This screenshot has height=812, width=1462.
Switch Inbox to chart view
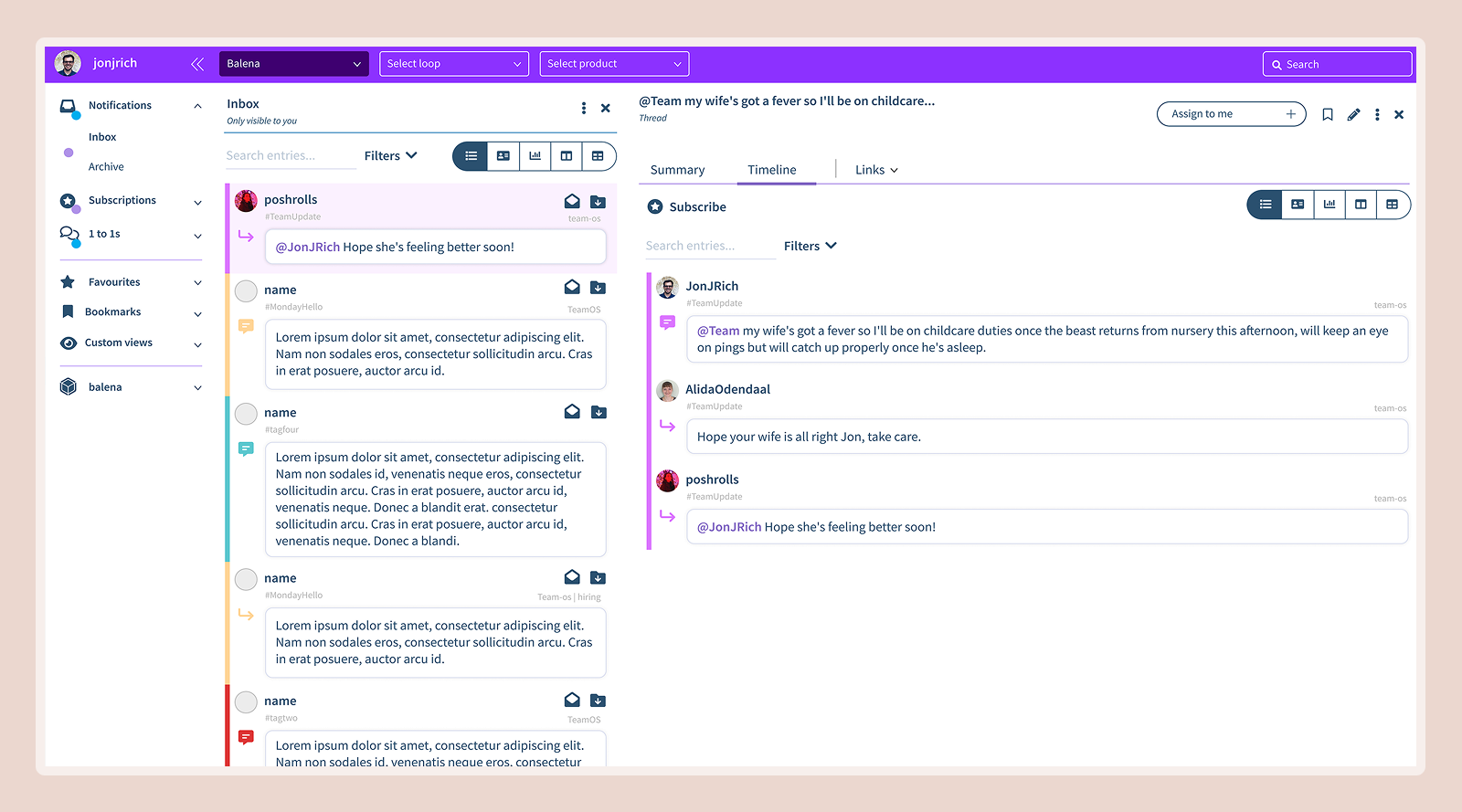(x=535, y=156)
